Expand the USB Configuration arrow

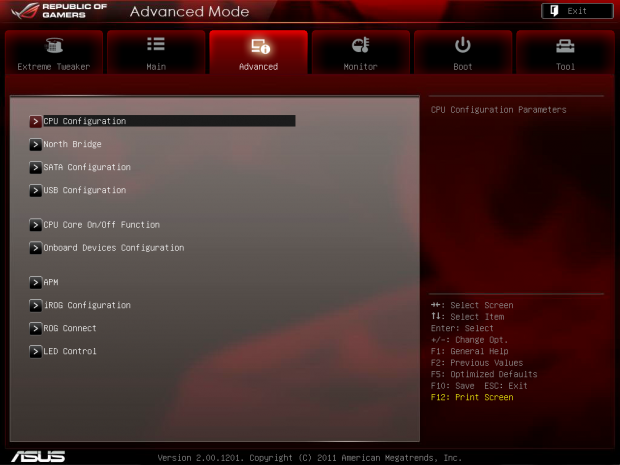pos(35,190)
